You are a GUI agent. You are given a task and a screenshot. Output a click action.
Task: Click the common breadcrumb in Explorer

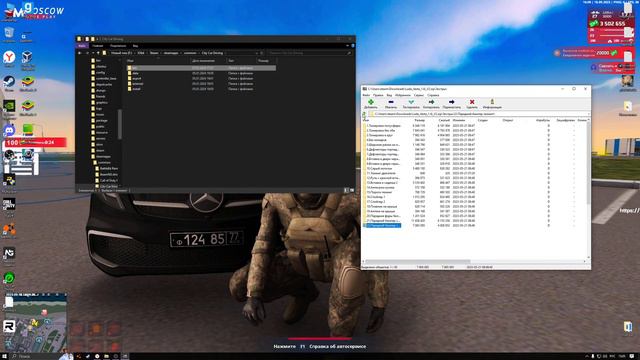tap(190, 53)
